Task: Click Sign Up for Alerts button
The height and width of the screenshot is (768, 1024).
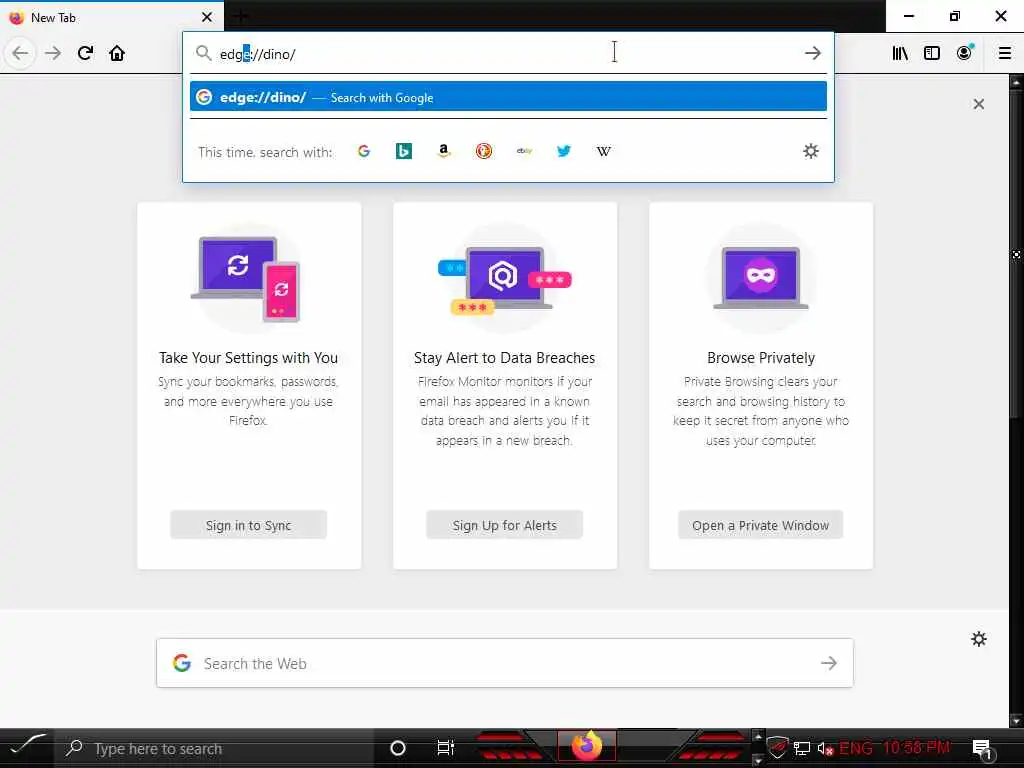Action: [x=504, y=525]
